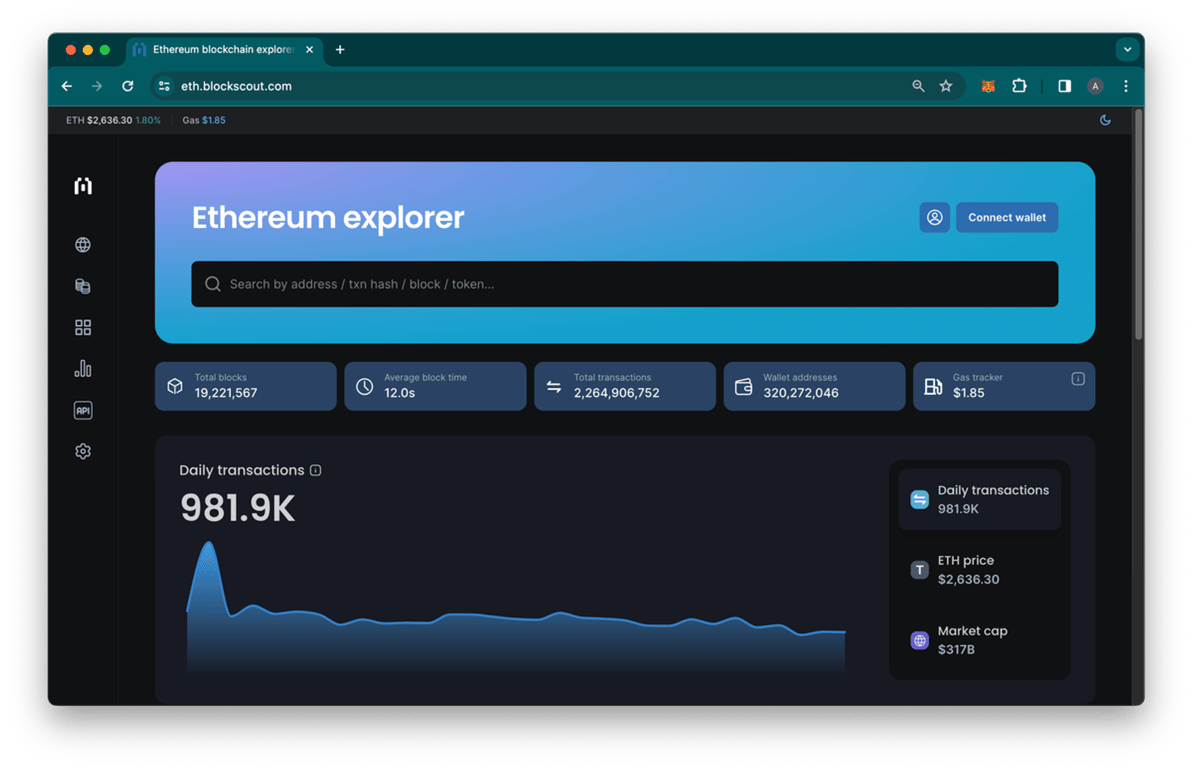Open explorer settings with the gear icon
This screenshot has height=768, width=1192.
(x=83, y=451)
